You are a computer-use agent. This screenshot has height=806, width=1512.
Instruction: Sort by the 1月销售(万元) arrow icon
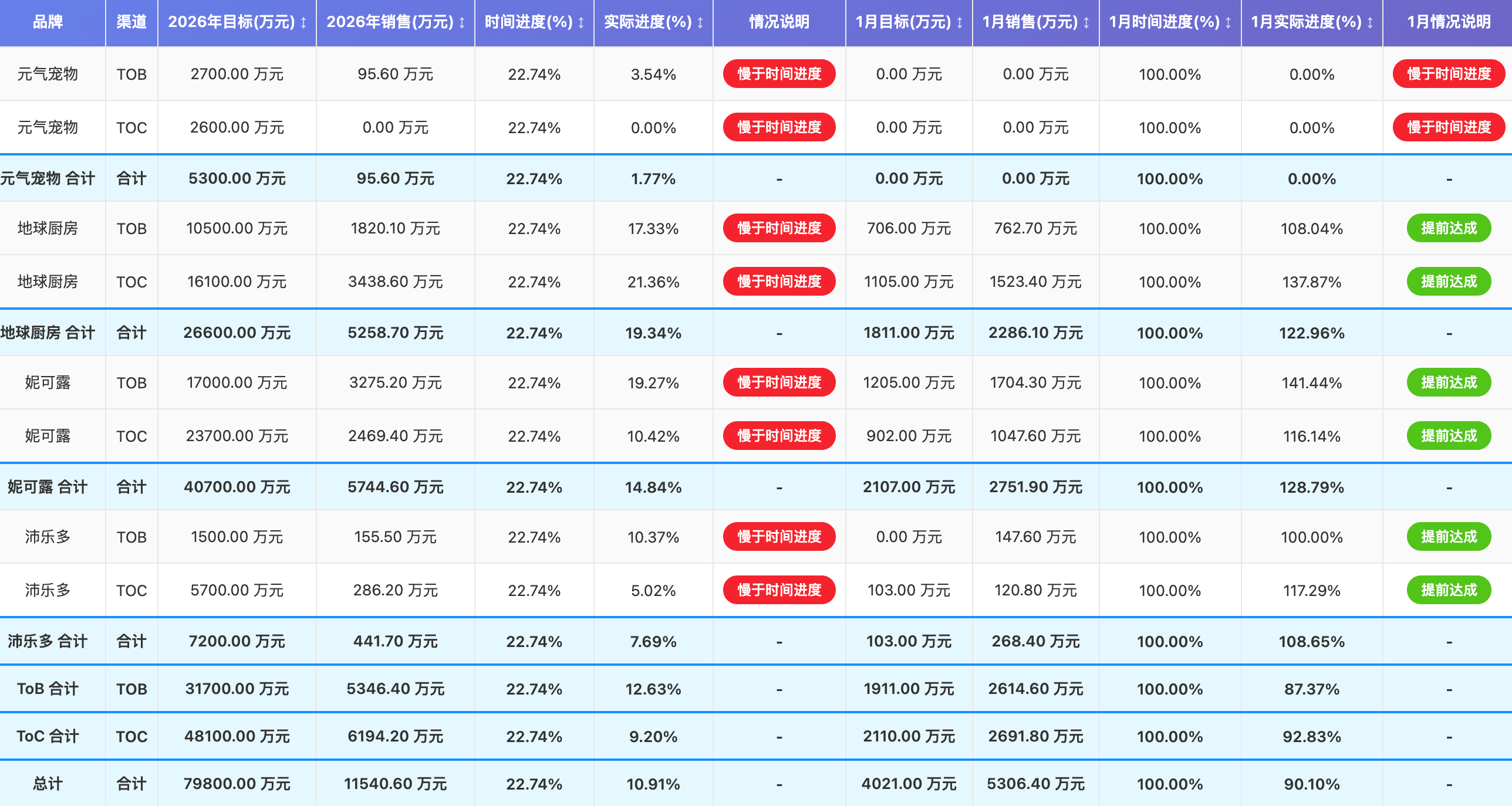click(1086, 22)
